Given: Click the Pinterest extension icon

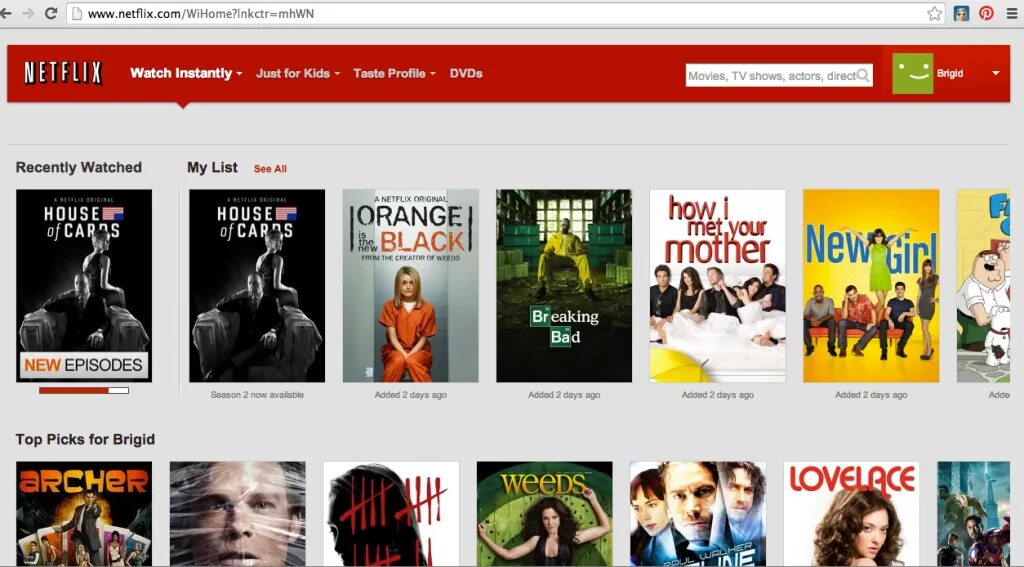Looking at the screenshot, I should [986, 13].
